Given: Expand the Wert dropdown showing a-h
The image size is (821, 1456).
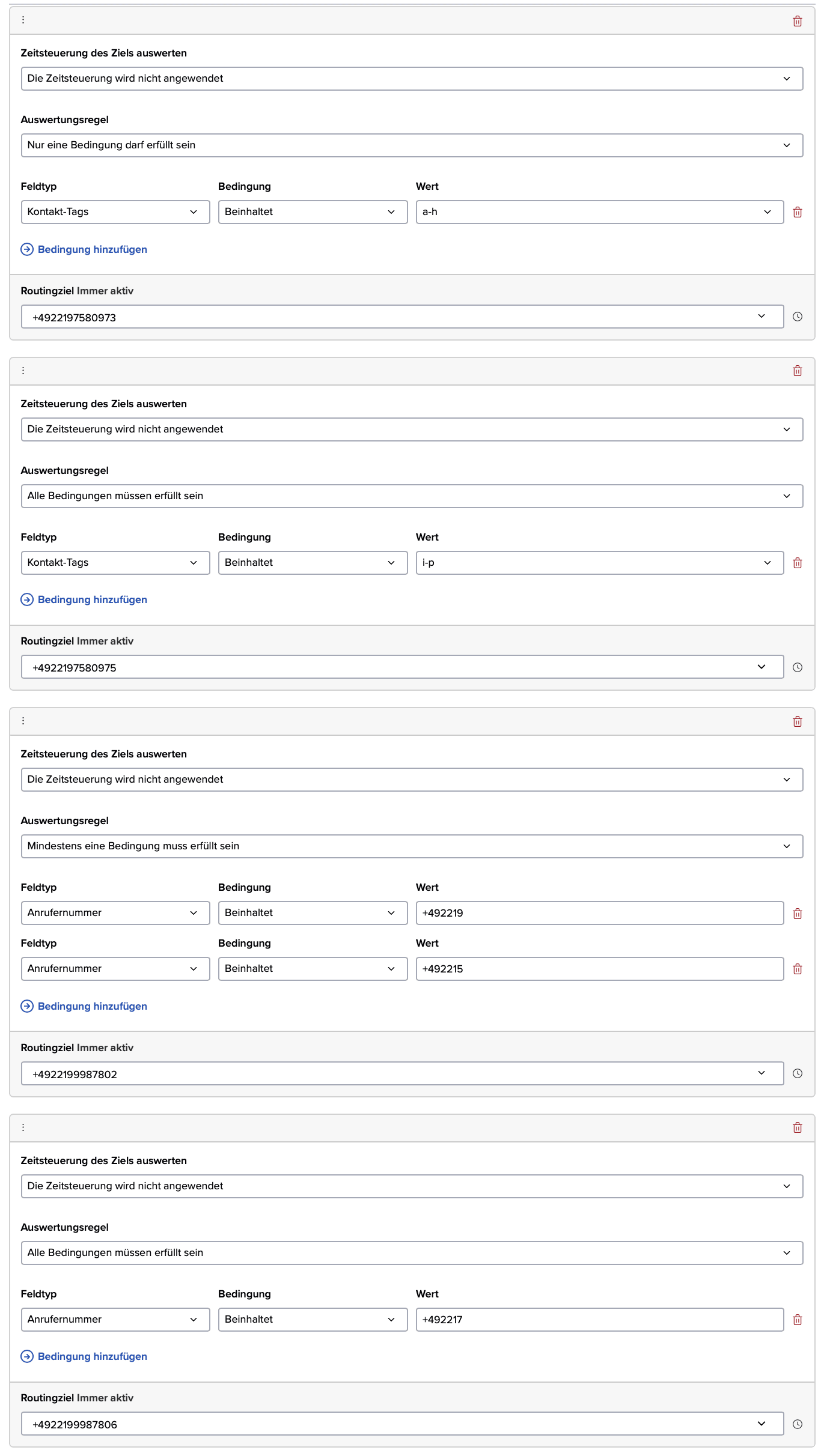Looking at the screenshot, I should pos(599,212).
